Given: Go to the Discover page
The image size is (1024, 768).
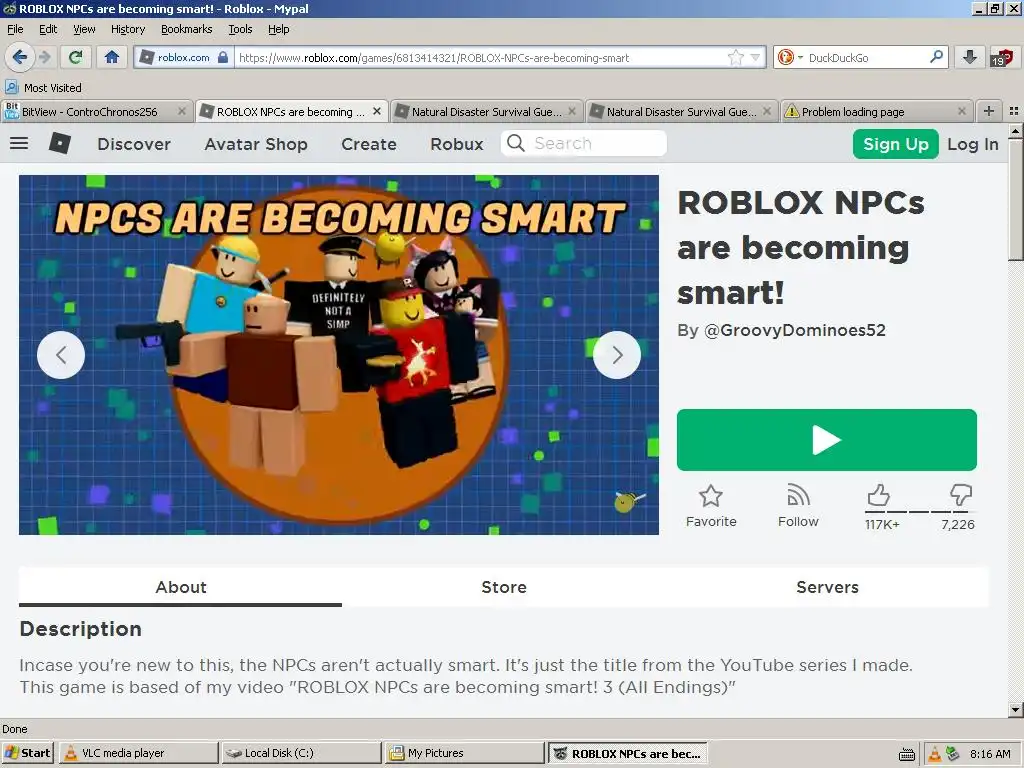Looking at the screenshot, I should pyautogui.click(x=134, y=144).
